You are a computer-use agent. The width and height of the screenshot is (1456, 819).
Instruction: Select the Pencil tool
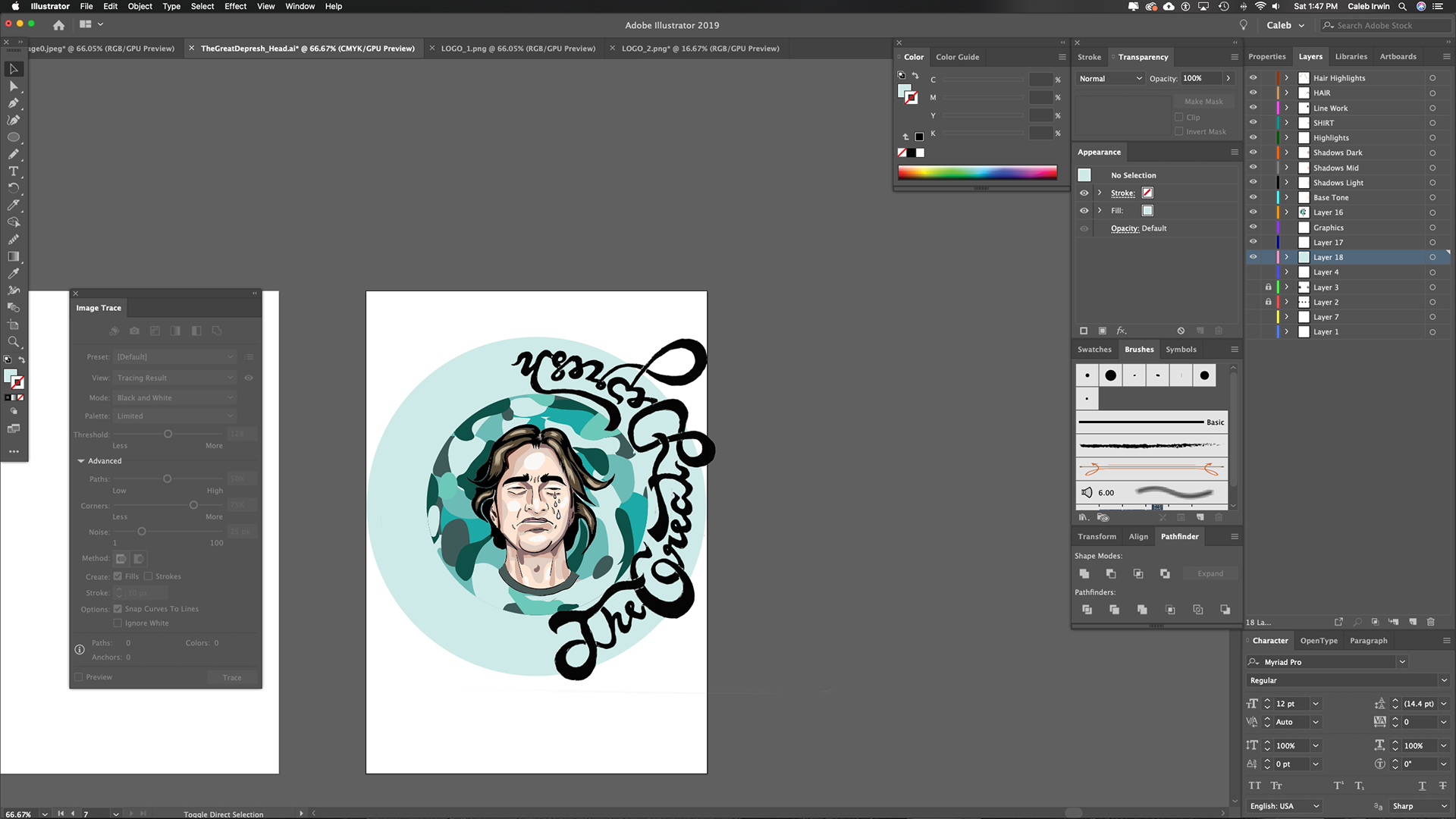14,154
